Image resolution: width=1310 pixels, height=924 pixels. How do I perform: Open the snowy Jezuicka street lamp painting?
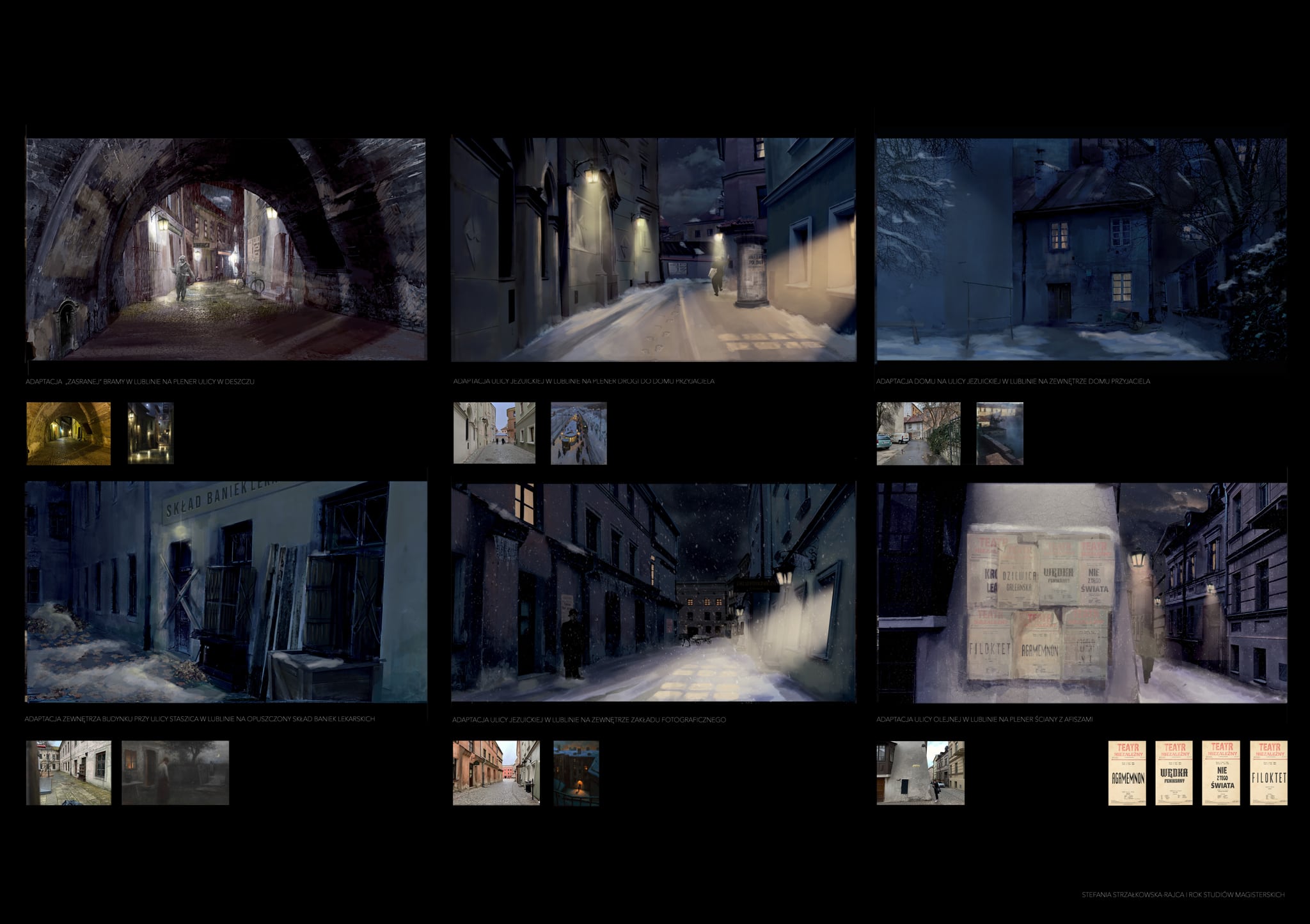(653, 249)
